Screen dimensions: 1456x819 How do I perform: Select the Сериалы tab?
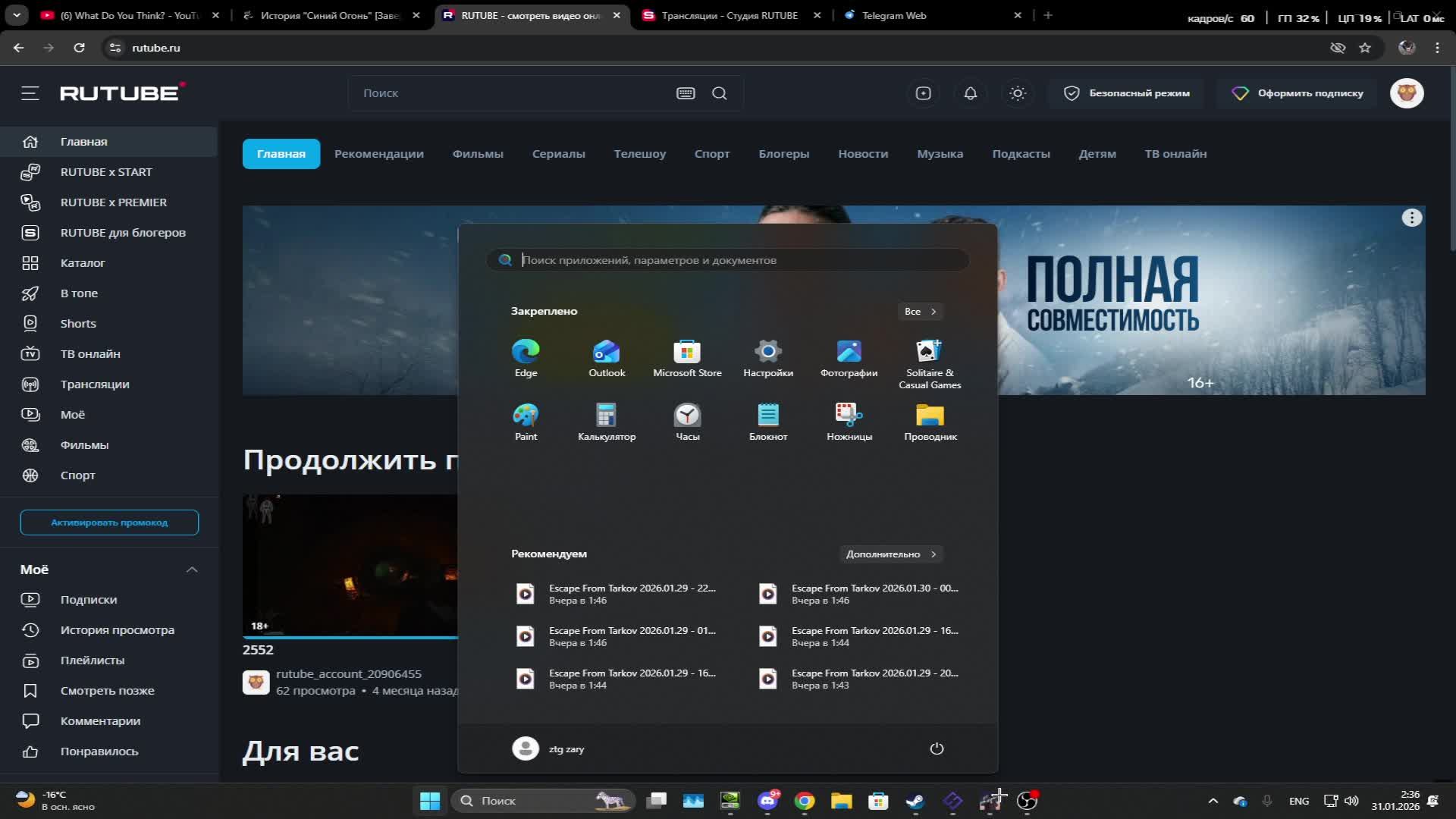click(559, 154)
